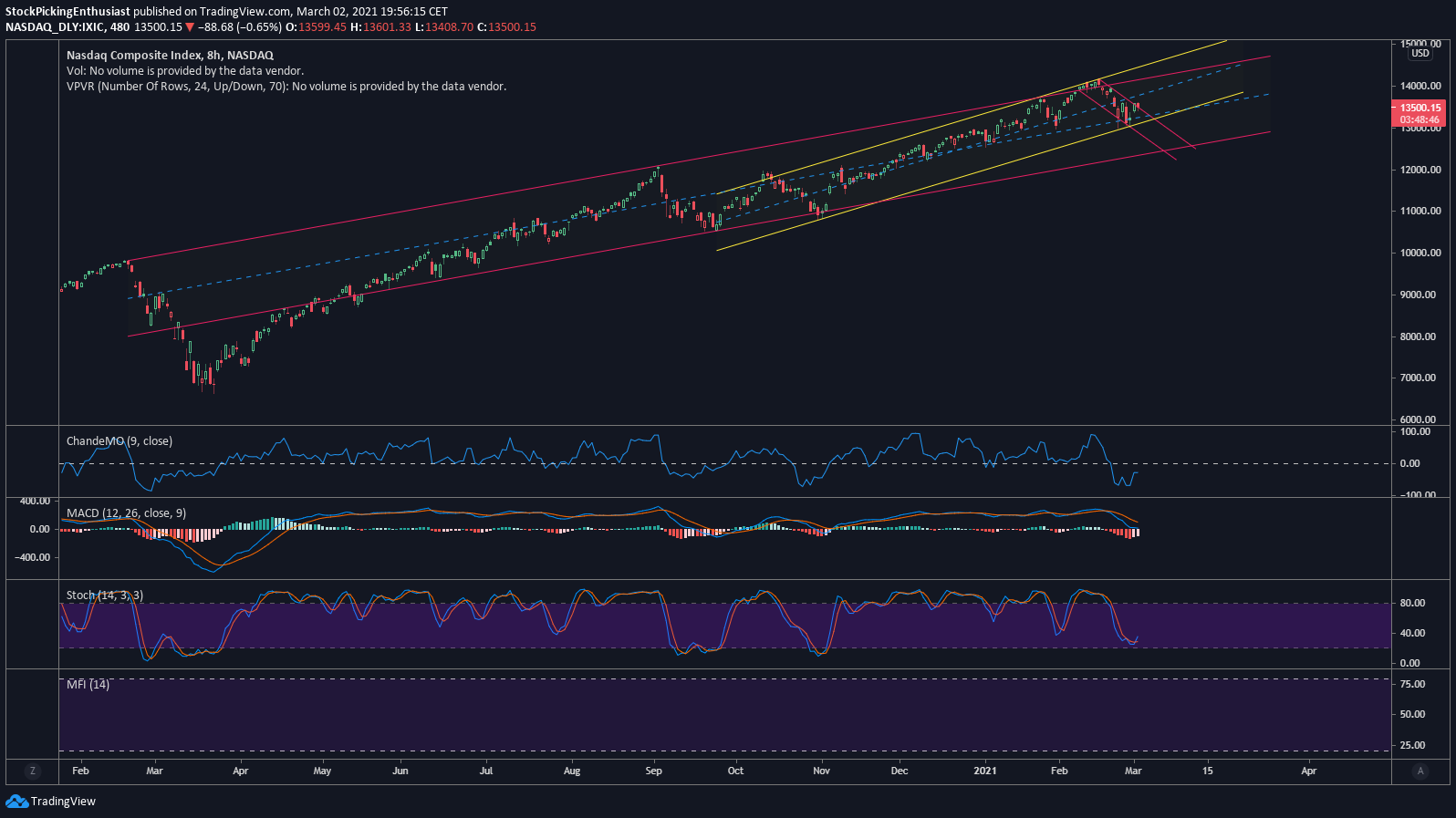Click the open value O:13599.45
The image size is (1456, 818).
click(317, 27)
